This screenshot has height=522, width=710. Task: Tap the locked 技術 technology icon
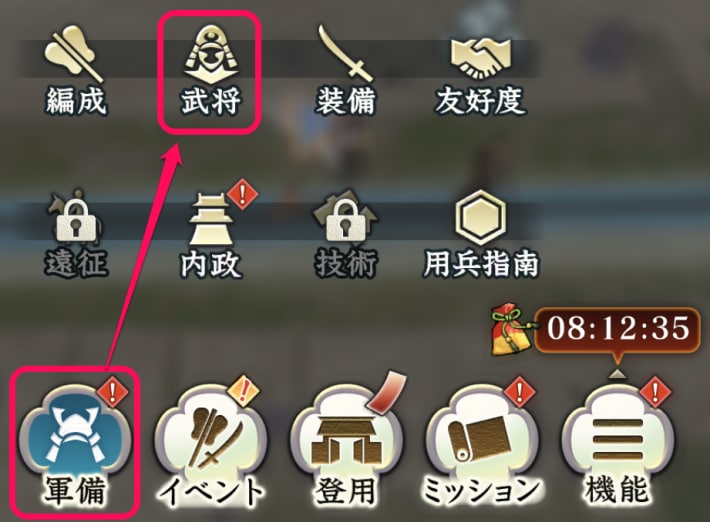tap(345, 233)
